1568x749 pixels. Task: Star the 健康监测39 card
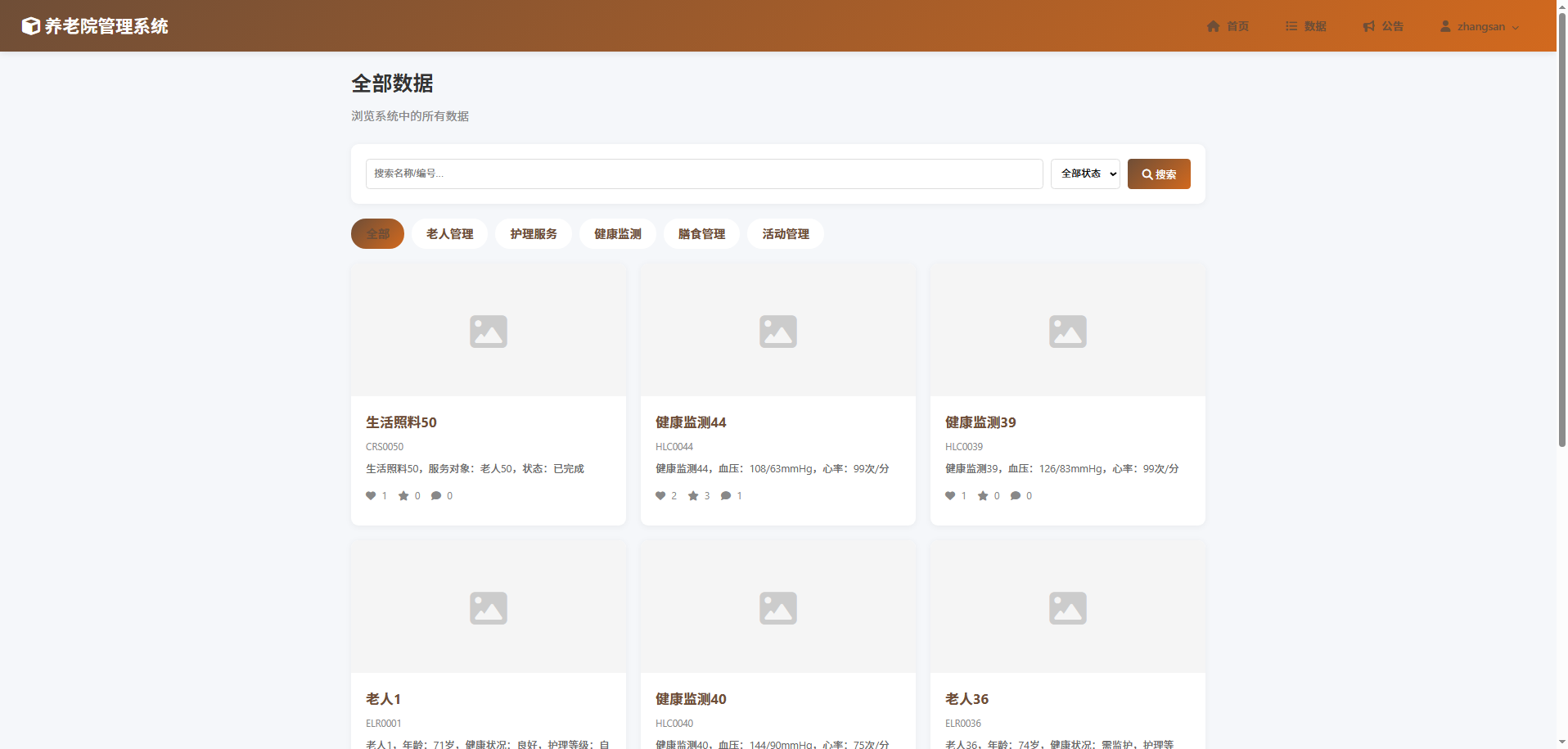coord(983,496)
